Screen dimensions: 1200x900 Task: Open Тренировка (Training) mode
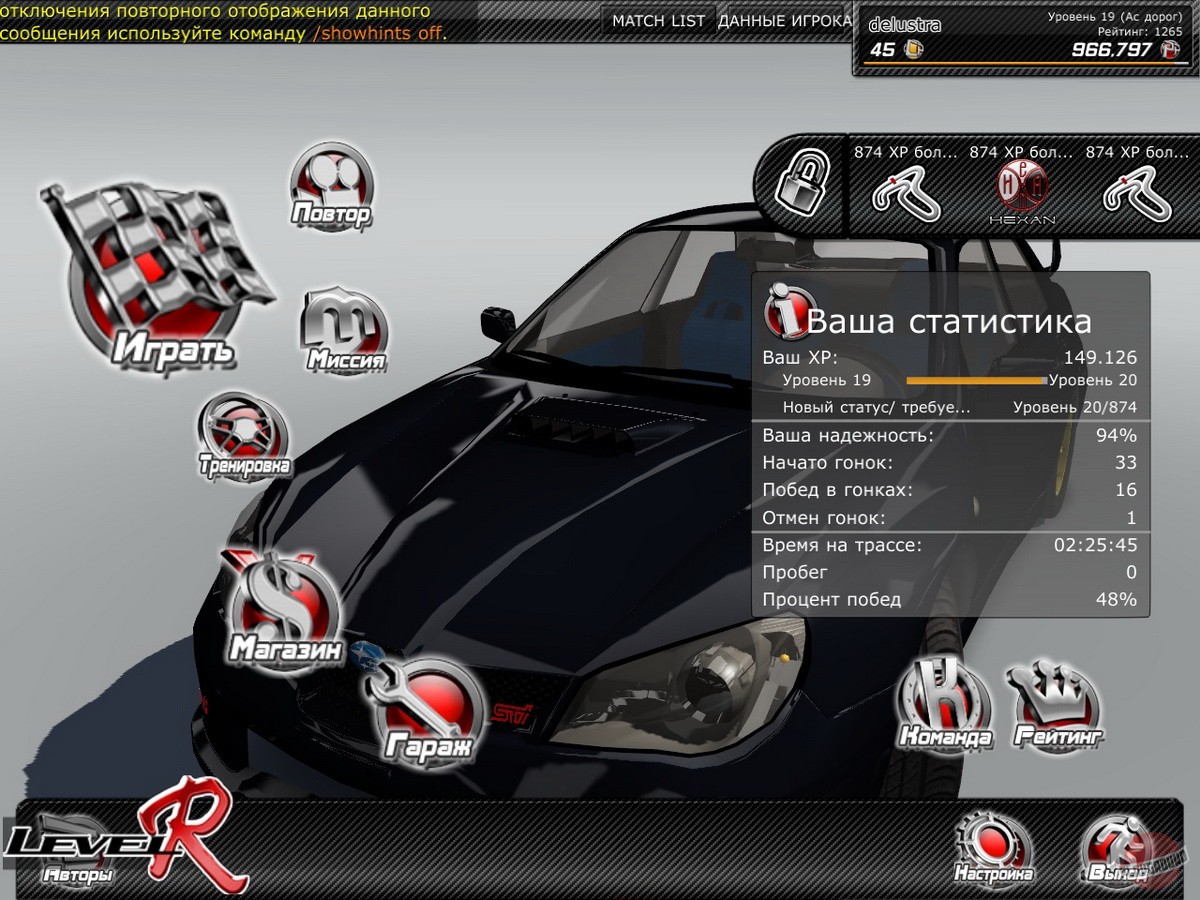click(x=244, y=435)
